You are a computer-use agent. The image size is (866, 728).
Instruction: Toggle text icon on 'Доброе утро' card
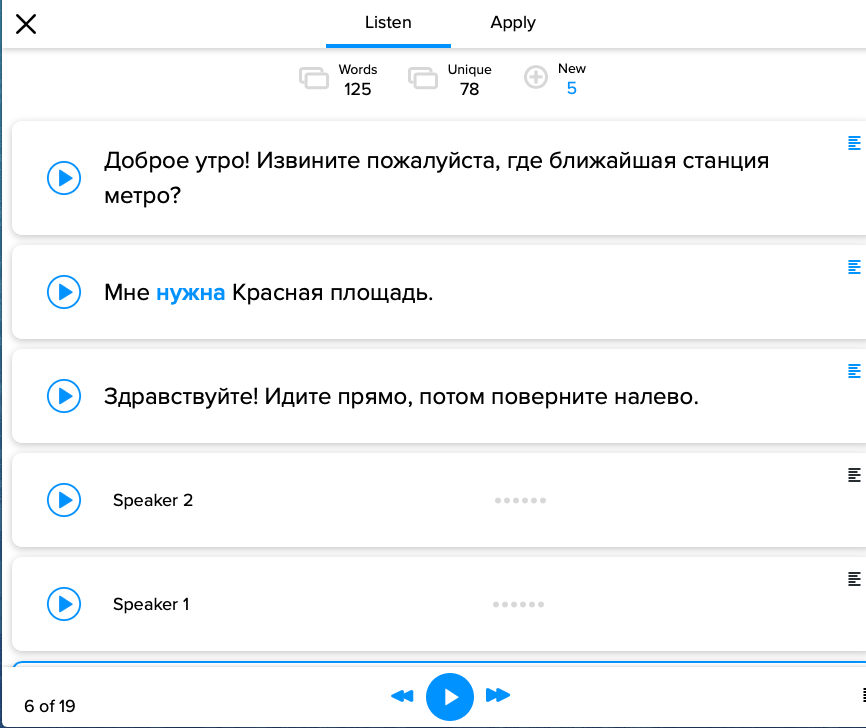[854, 143]
